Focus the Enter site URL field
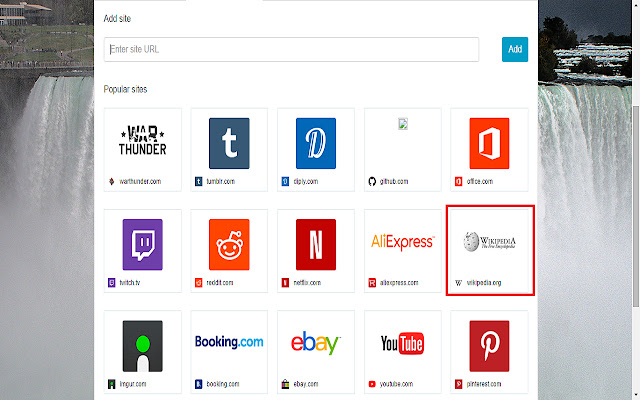This screenshot has width=640, height=400. pos(291,49)
